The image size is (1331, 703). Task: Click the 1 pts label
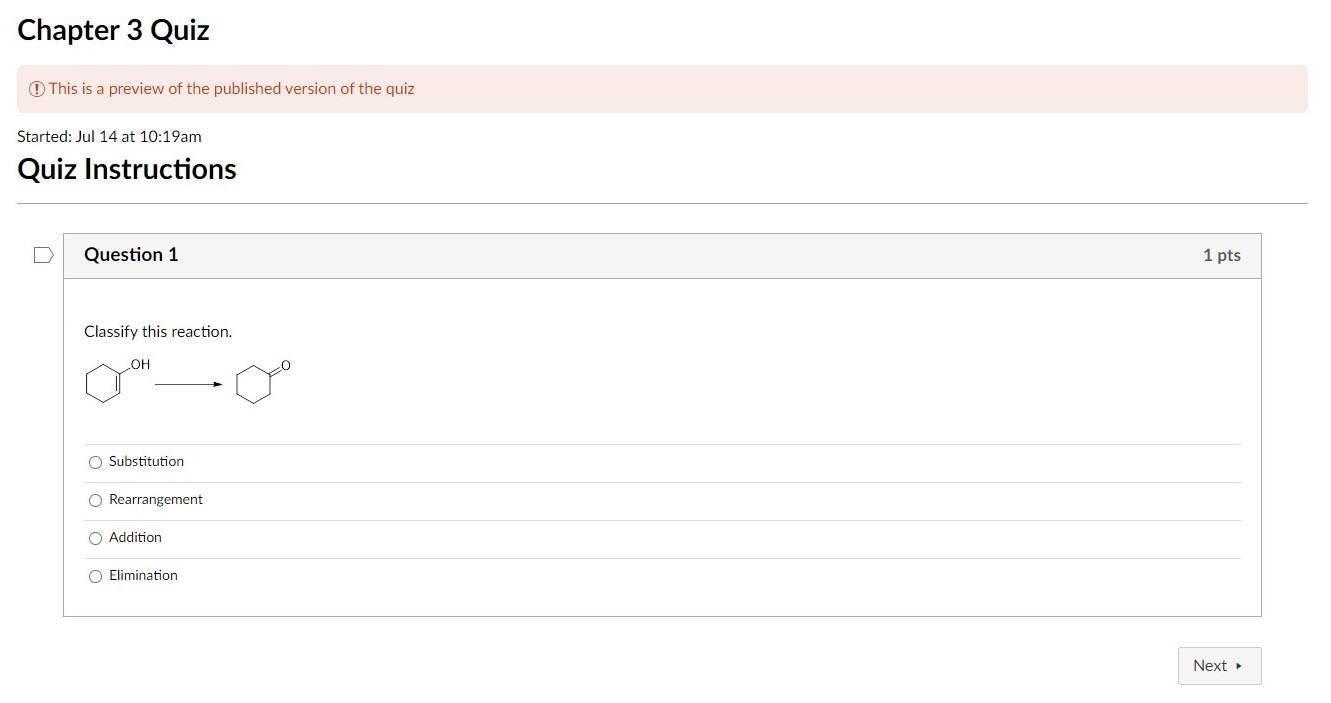coord(1221,255)
